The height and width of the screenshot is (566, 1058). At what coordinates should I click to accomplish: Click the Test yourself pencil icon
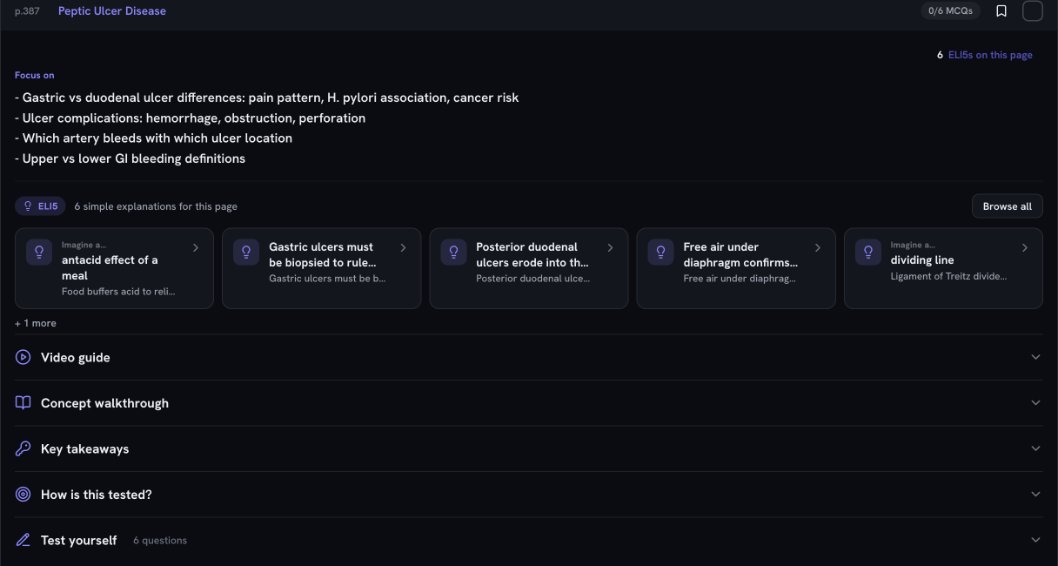pyautogui.click(x=23, y=540)
